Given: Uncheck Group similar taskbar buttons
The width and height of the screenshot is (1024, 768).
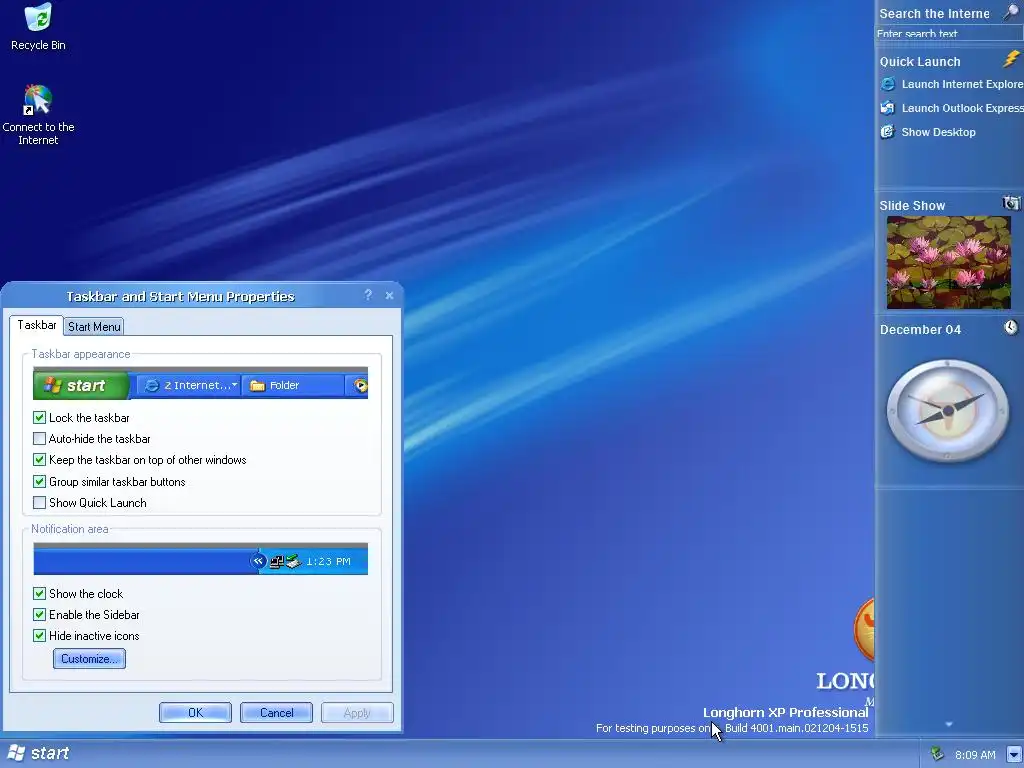Looking at the screenshot, I should point(39,481).
